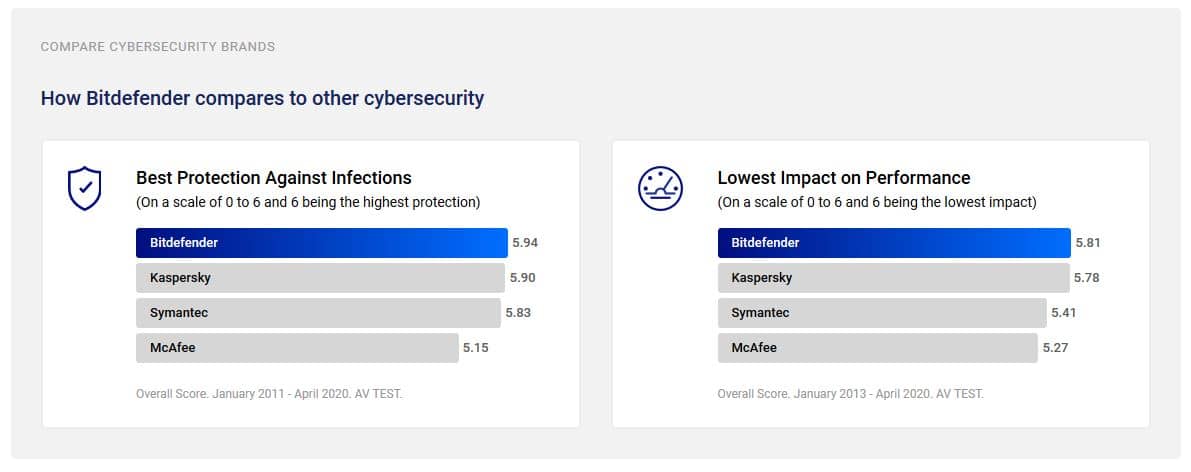The width and height of the screenshot is (1191, 472).
Task: Click the McAfee bar in the performance chart
Action: [877, 348]
